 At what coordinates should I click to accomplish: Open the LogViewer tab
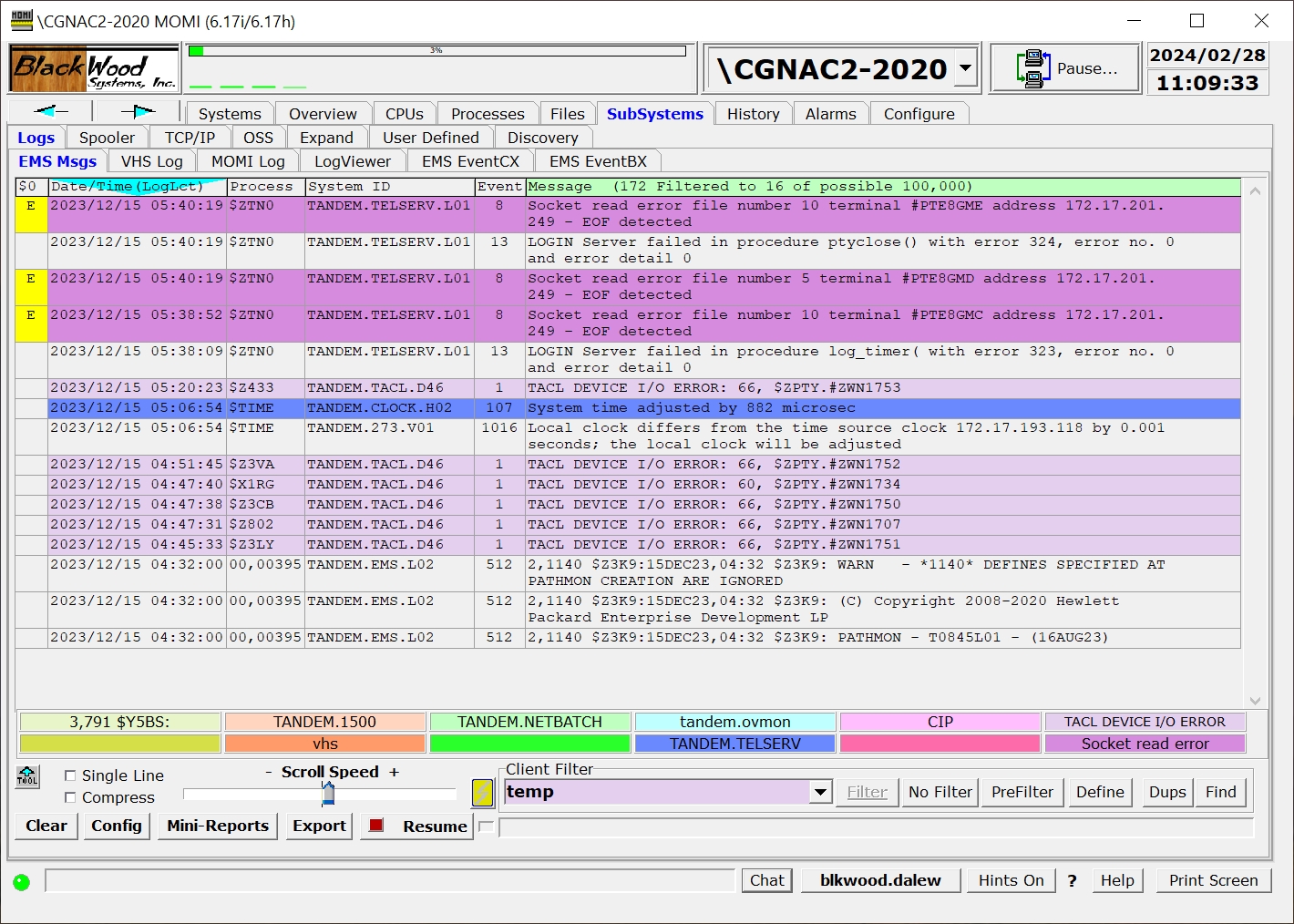(352, 161)
